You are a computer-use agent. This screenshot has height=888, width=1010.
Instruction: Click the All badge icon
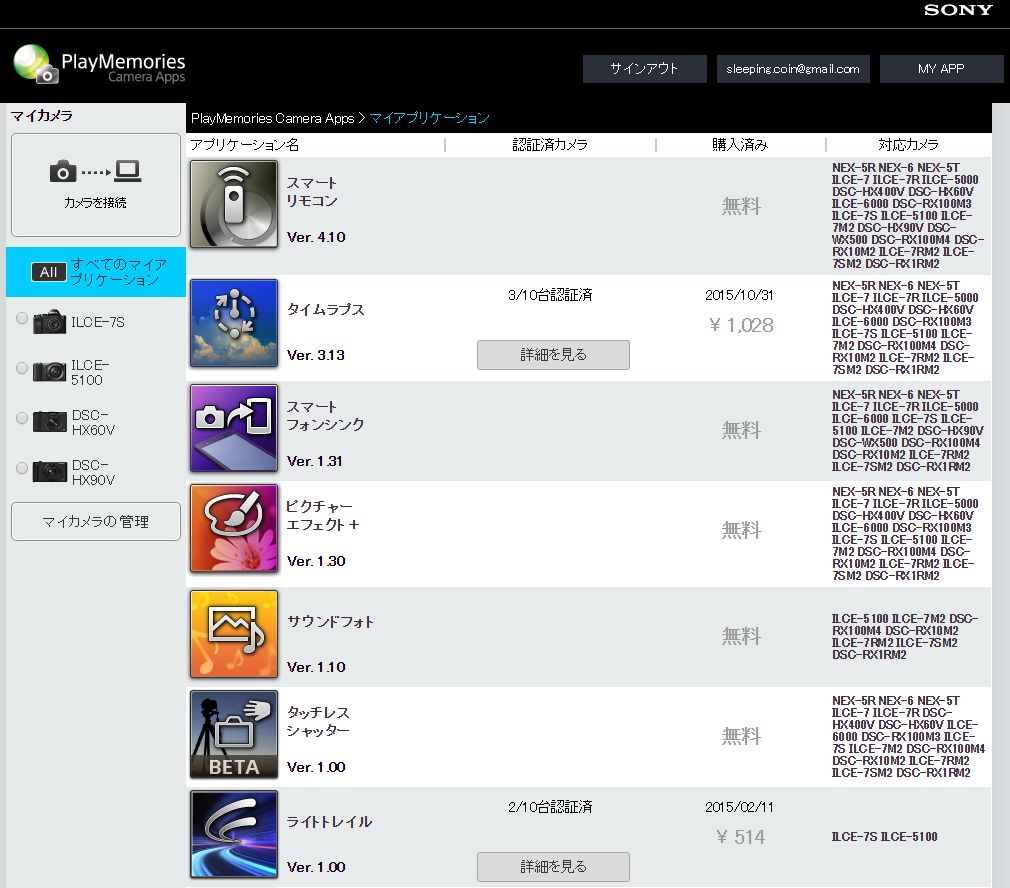(48, 272)
